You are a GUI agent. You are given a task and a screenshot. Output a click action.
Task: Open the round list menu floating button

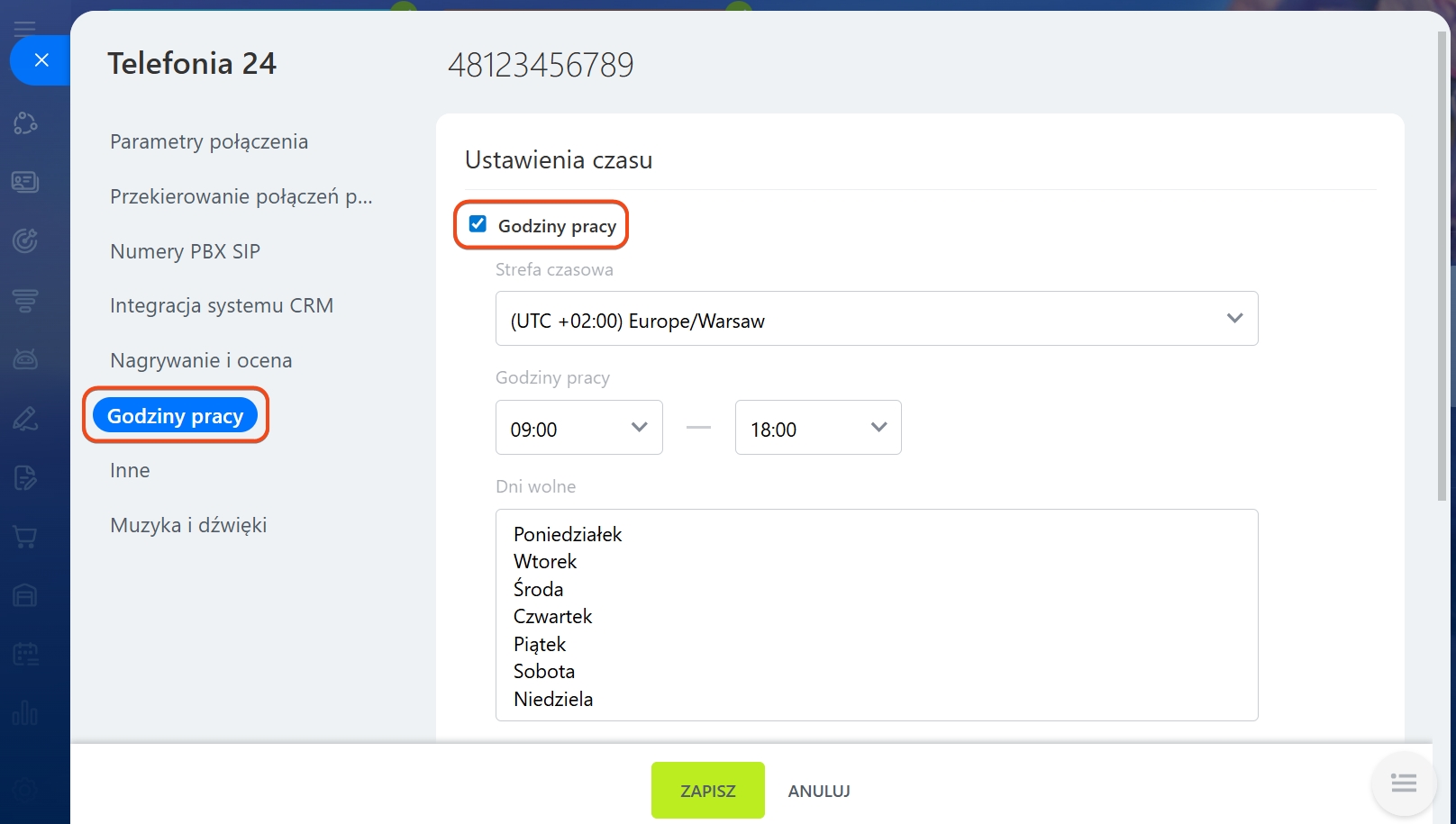pyautogui.click(x=1403, y=783)
